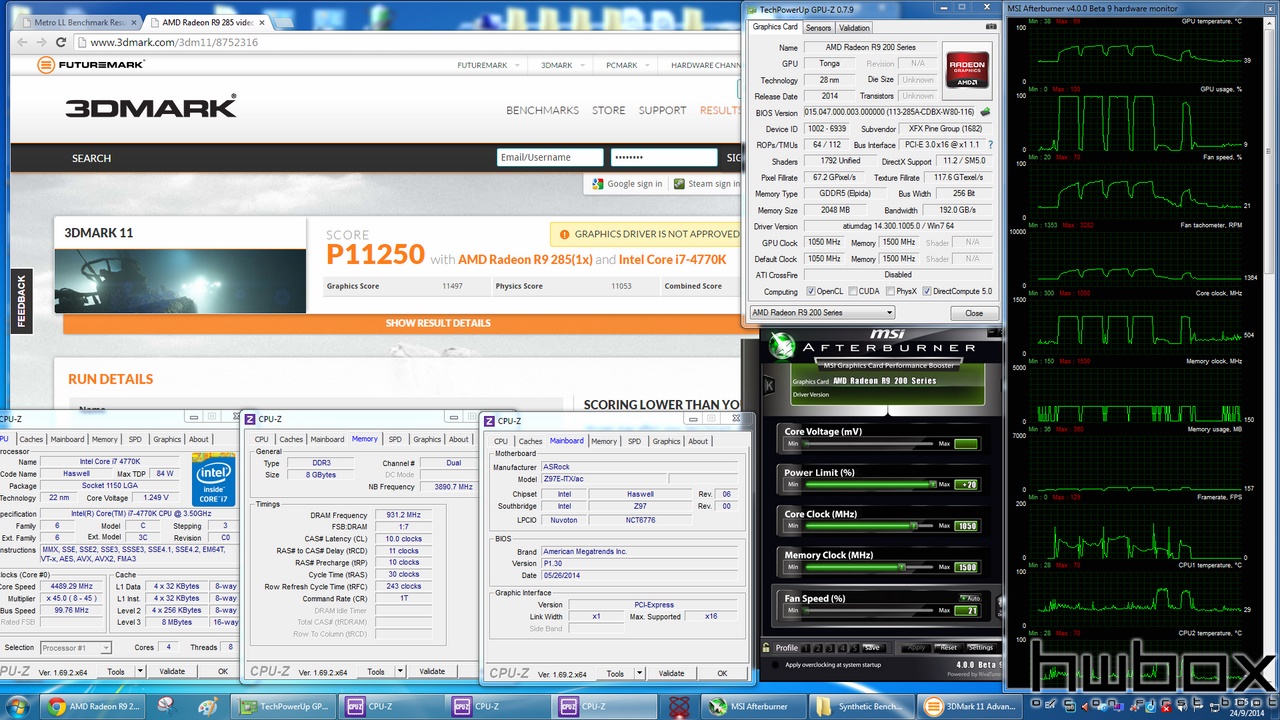Switch to GPU-Z Validation tab
Image resolution: width=1280 pixels, height=720 pixels.
tap(854, 28)
